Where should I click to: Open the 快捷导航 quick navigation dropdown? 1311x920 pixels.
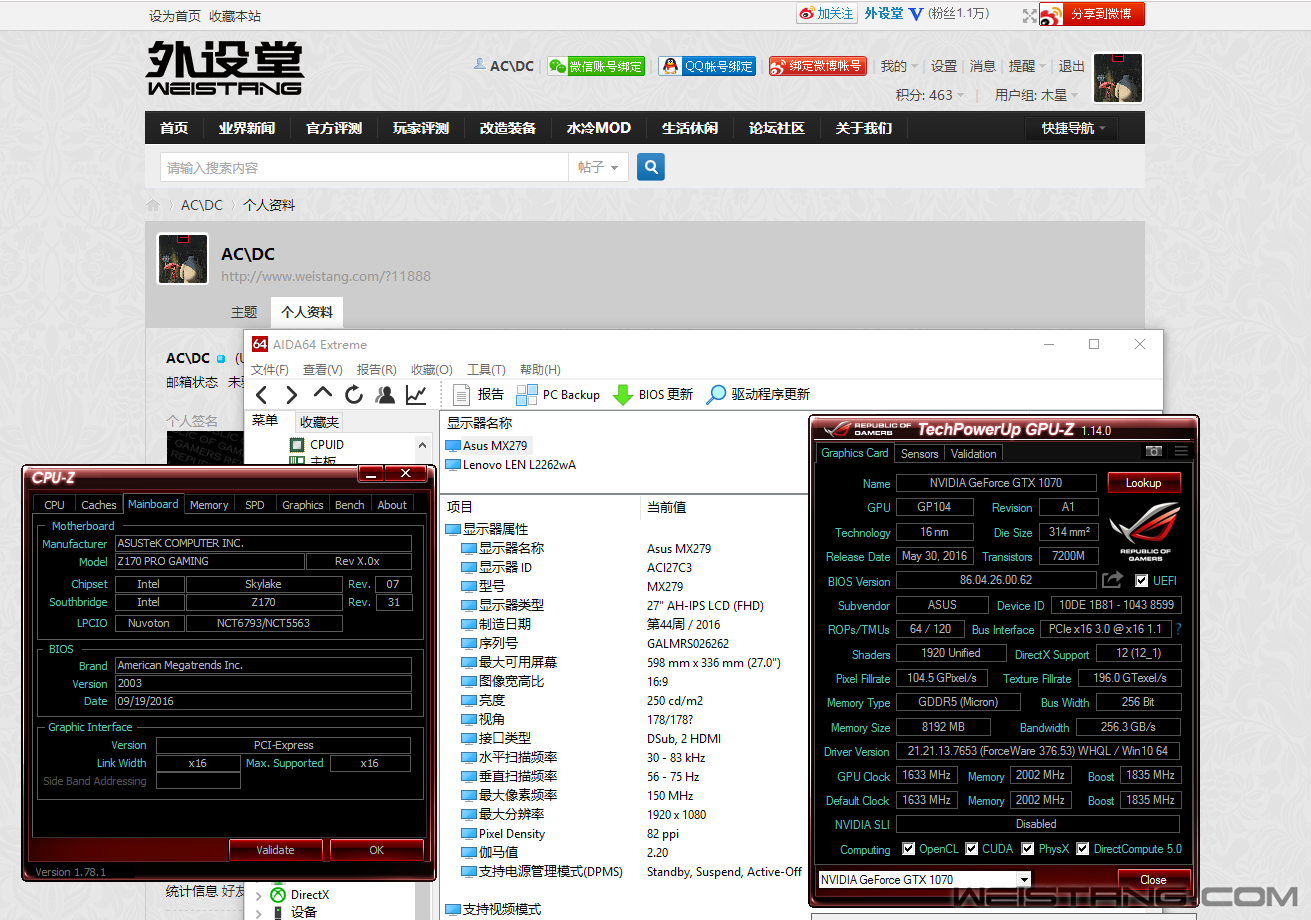coord(1073,128)
